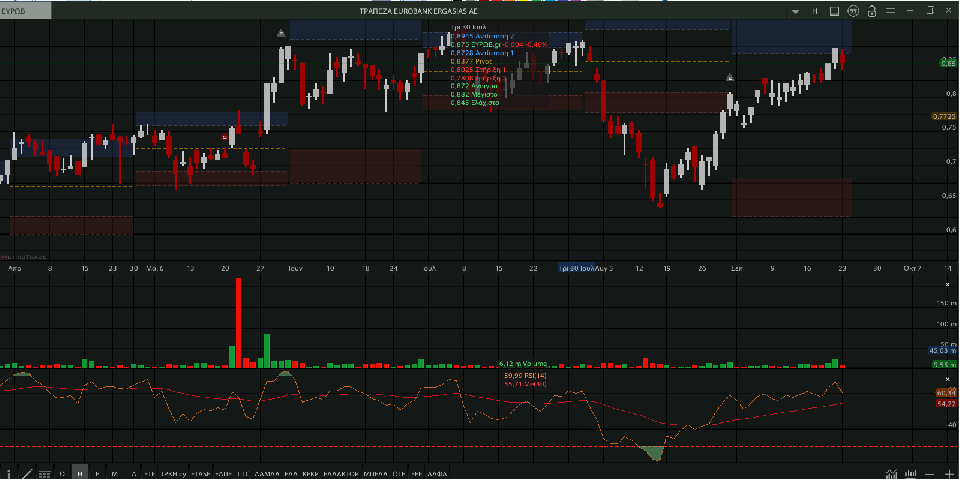This screenshot has height=479, width=962.
Task: Open the grid table icon in bottom toolbar
Action: (45, 472)
